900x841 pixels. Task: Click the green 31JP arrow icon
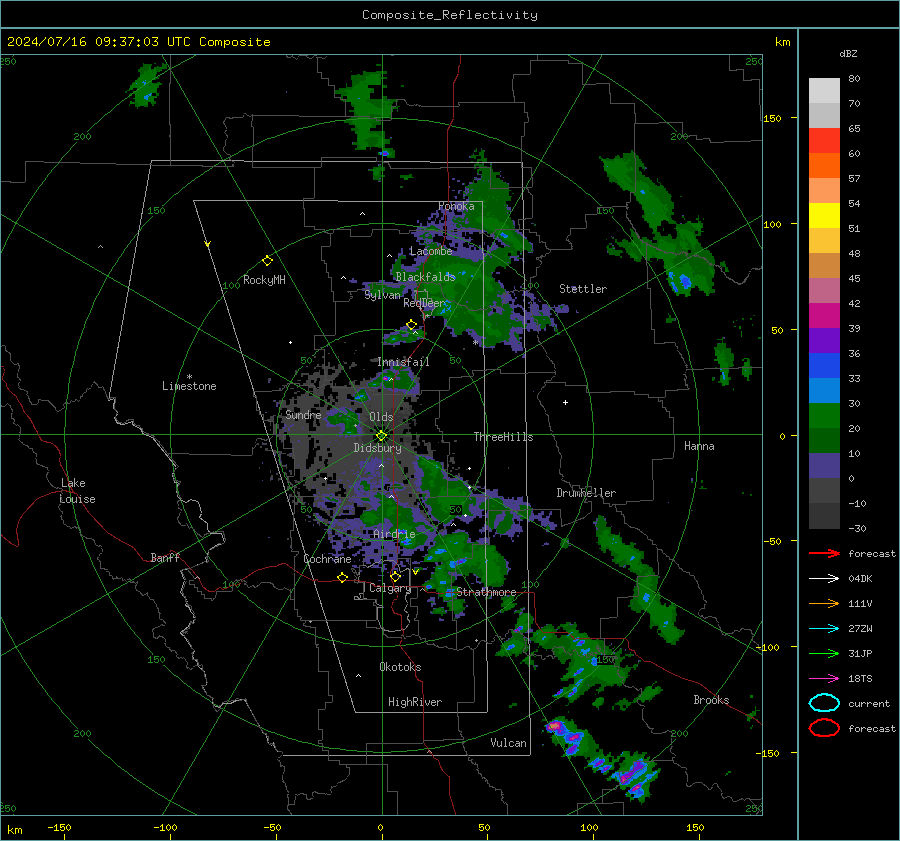pyautogui.click(x=824, y=653)
